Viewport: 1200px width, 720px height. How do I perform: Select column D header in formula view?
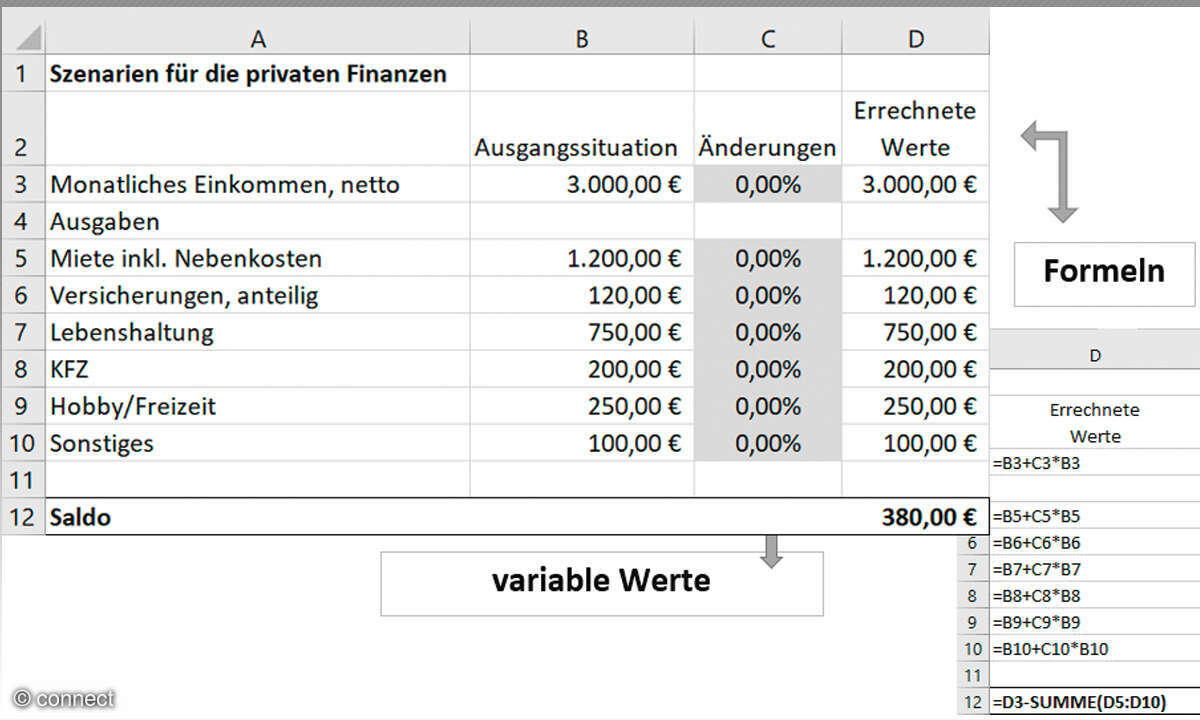(1094, 355)
